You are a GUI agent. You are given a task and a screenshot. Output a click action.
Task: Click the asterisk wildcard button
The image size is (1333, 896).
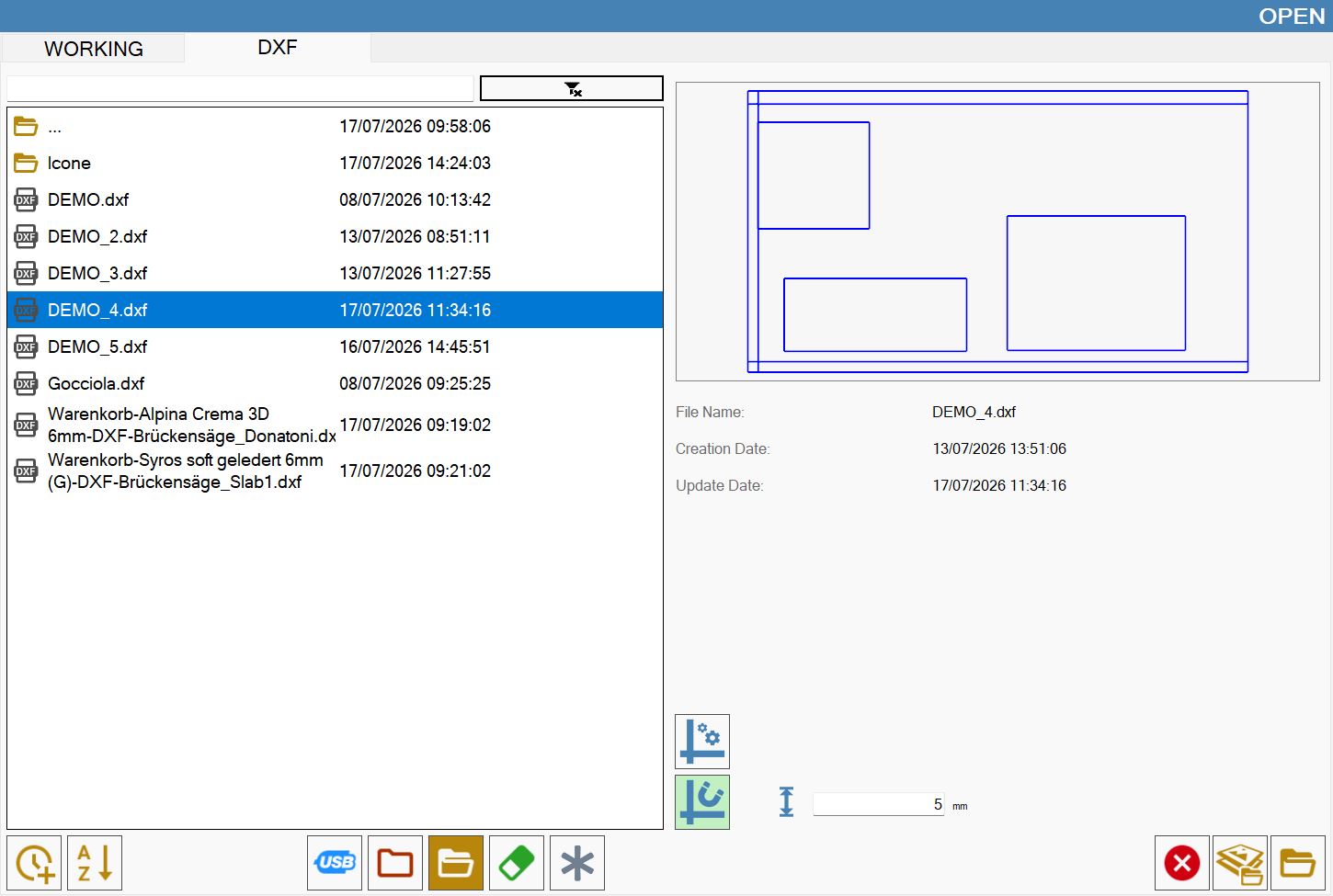click(x=577, y=863)
